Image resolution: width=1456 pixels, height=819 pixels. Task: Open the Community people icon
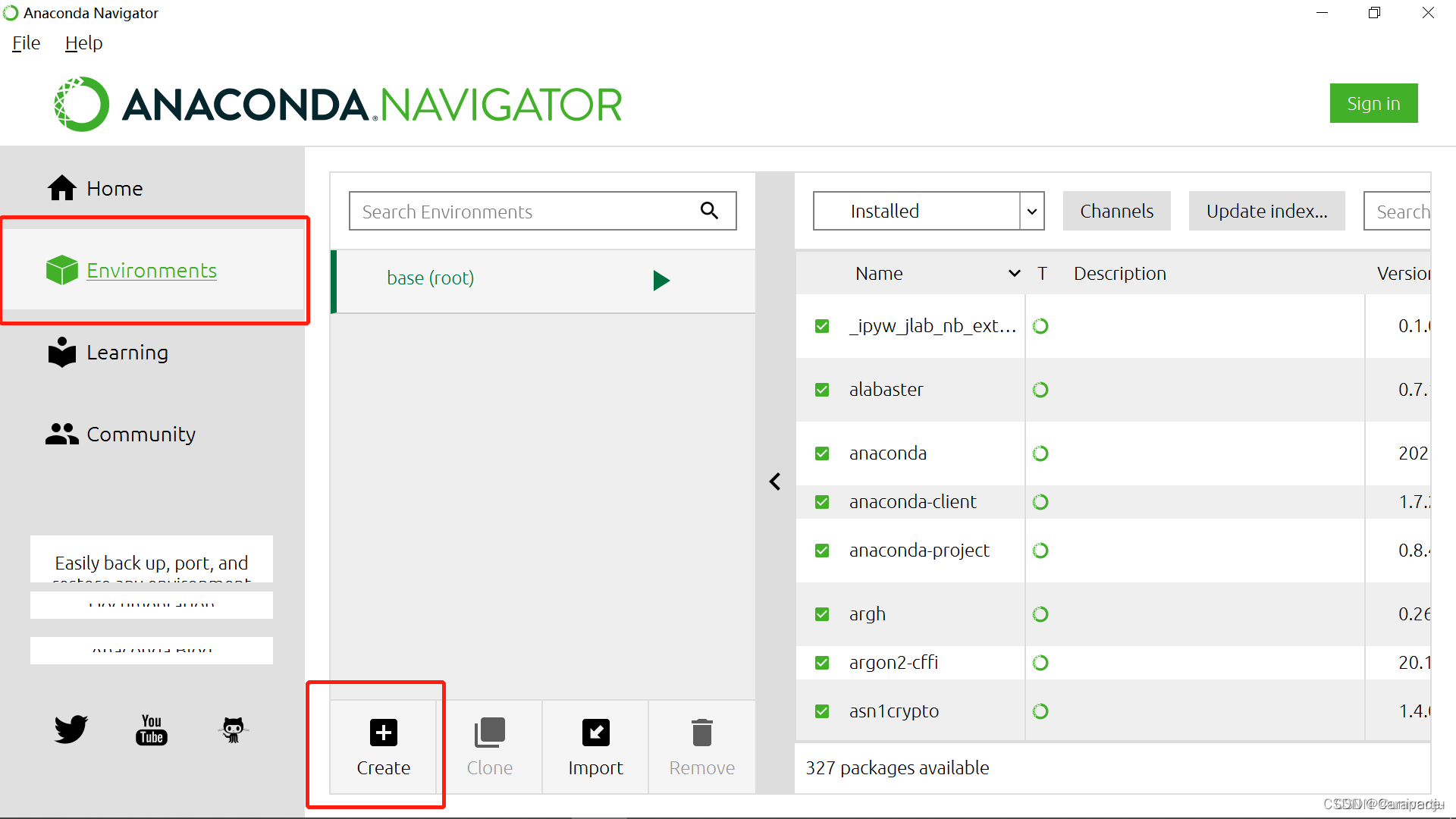pyautogui.click(x=61, y=434)
